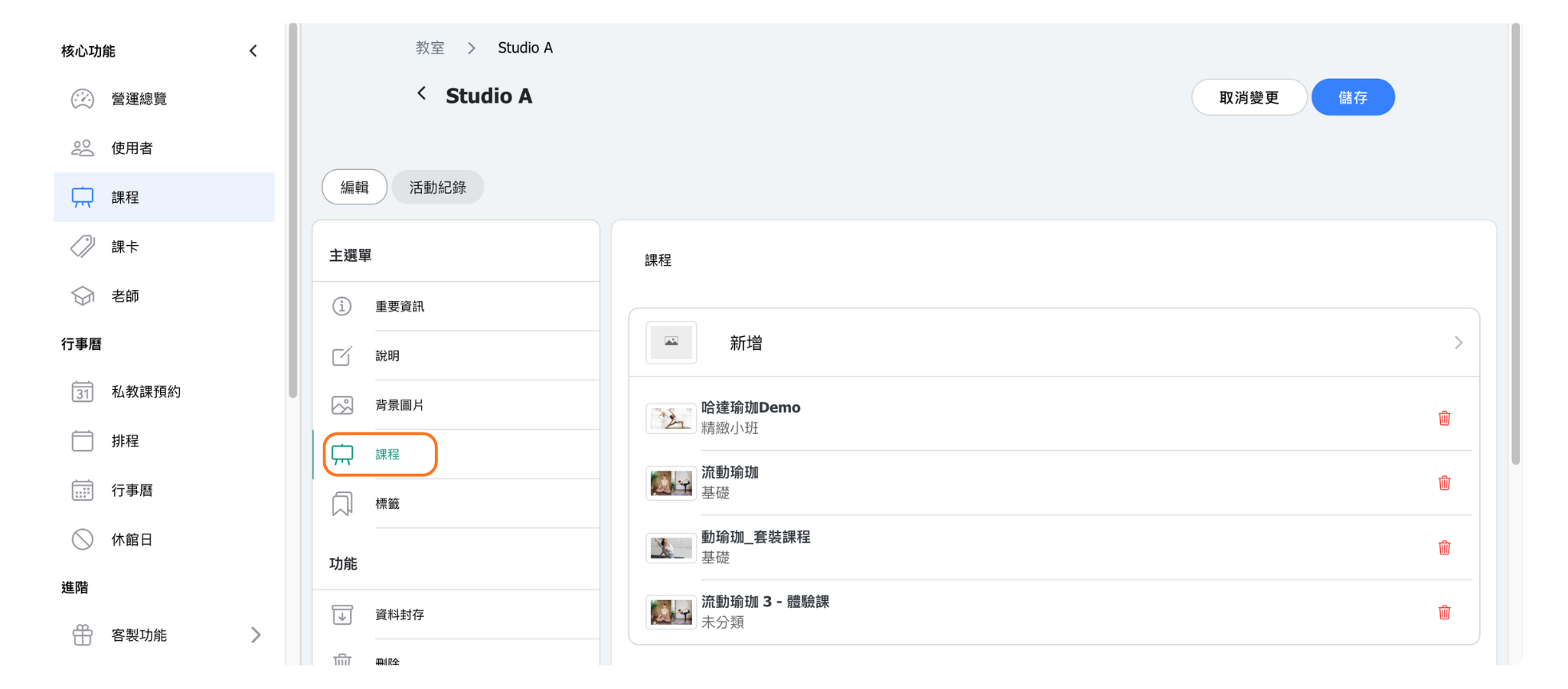Remove 流動瑜珈 3 - 體驗課 with trash icon
1568x689 pixels.
pos(1444,612)
